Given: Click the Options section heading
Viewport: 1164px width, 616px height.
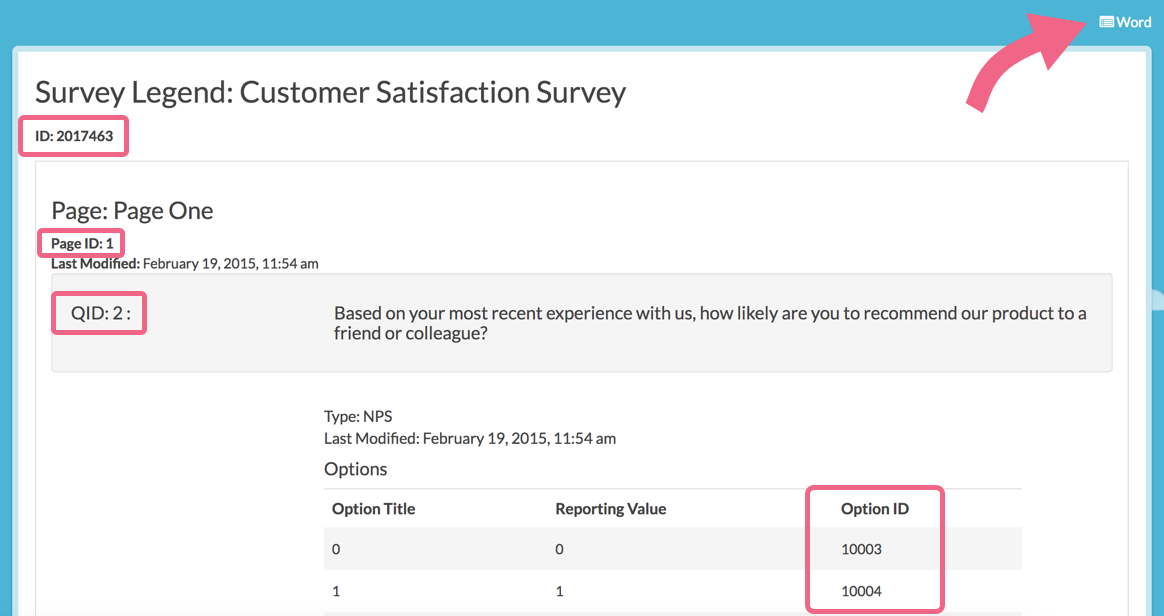Looking at the screenshot, I should 355,469.
